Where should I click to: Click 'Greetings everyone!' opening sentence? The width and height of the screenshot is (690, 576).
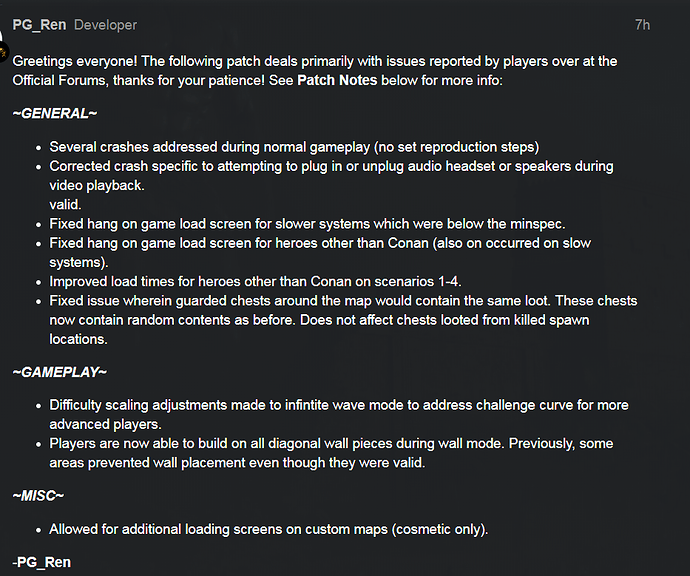(75, 61)
